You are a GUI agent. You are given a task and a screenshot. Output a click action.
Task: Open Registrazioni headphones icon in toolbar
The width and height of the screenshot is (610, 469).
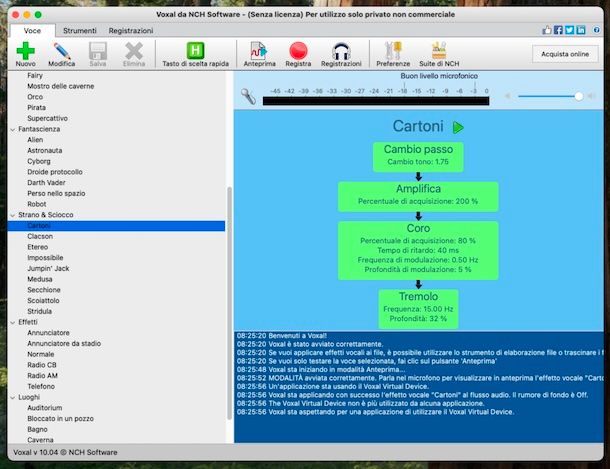pos(341,54)
